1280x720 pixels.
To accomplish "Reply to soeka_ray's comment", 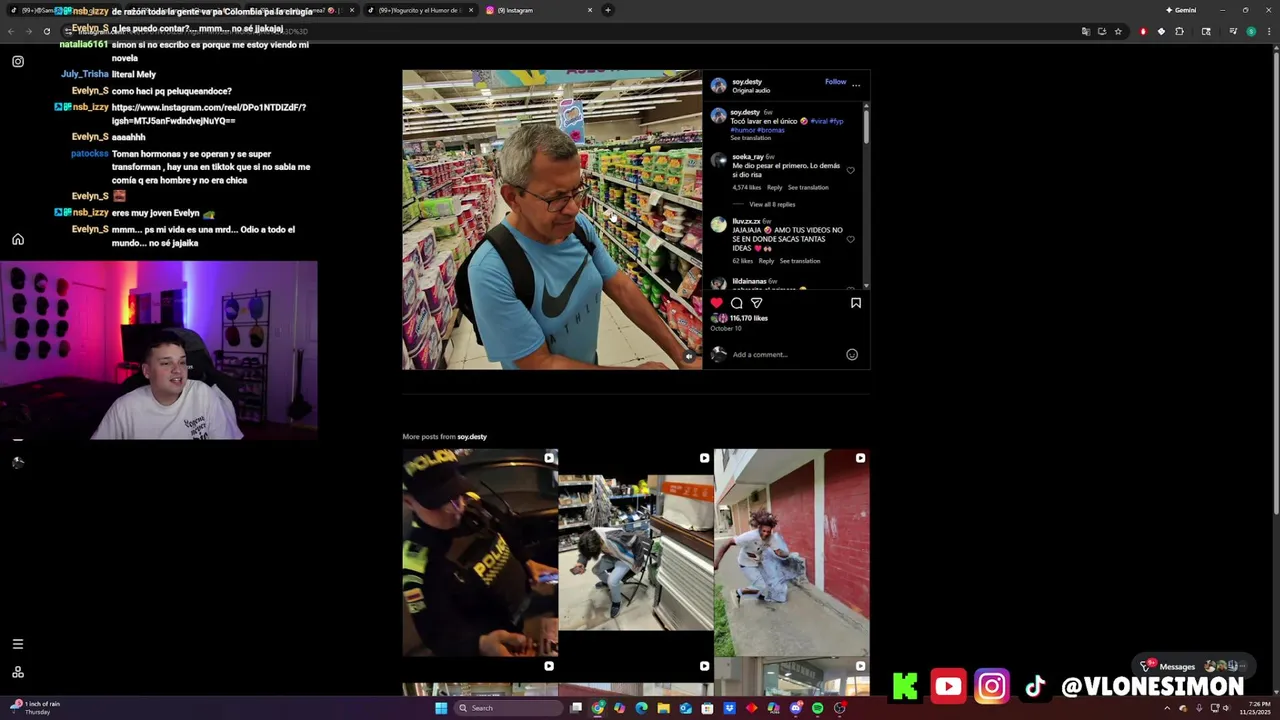I will click(774, 187).
